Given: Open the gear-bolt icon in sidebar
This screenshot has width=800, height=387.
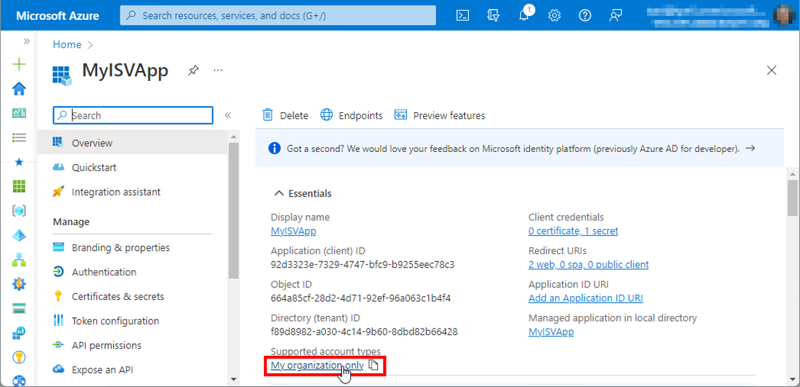Looking at the screenshot, I should [x=19, y=284].
